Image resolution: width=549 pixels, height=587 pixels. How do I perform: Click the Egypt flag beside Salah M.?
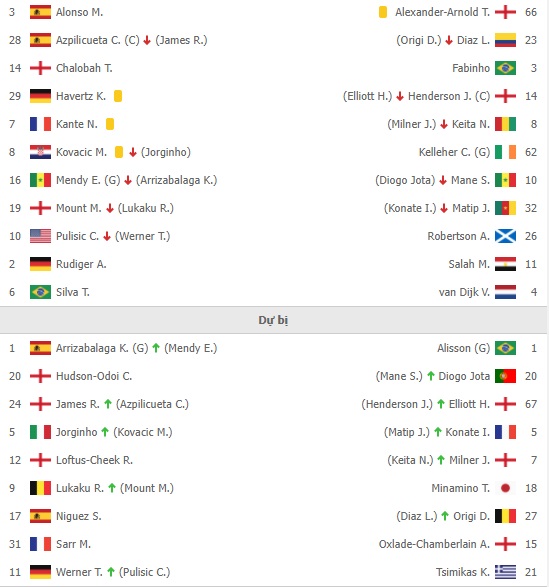tap(505, 264)
